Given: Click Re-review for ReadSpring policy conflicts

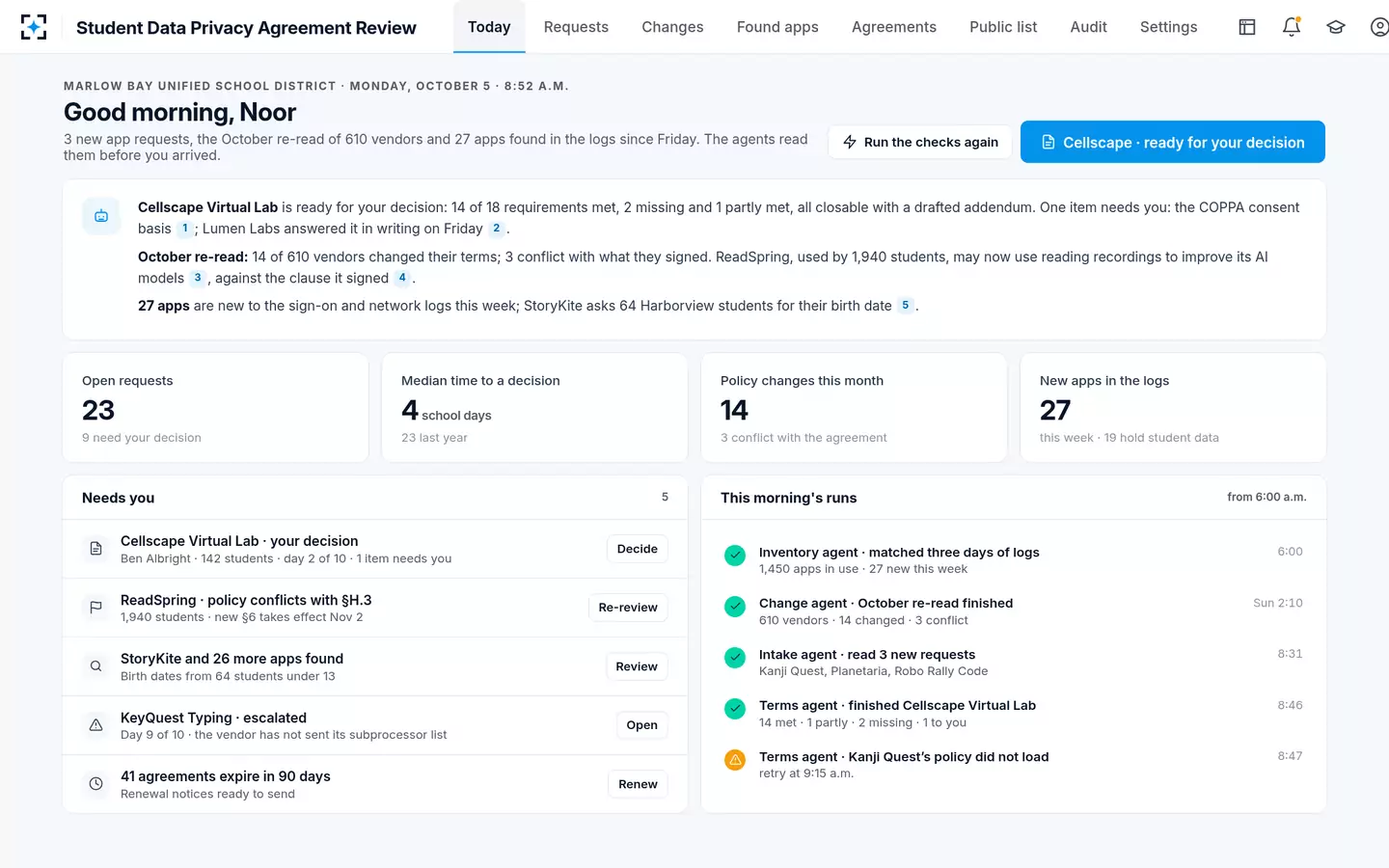Looking at the screenshot, I should (x=628, y=608).
